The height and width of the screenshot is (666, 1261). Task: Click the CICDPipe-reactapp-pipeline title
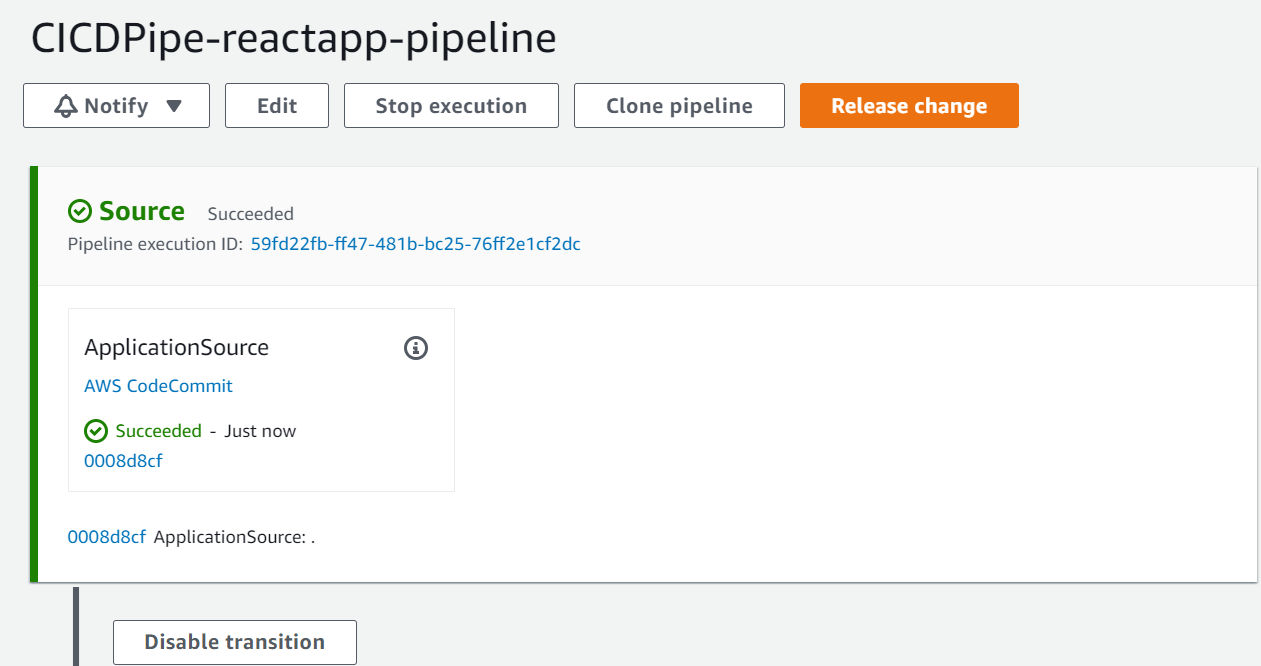(x=294, y=38)
